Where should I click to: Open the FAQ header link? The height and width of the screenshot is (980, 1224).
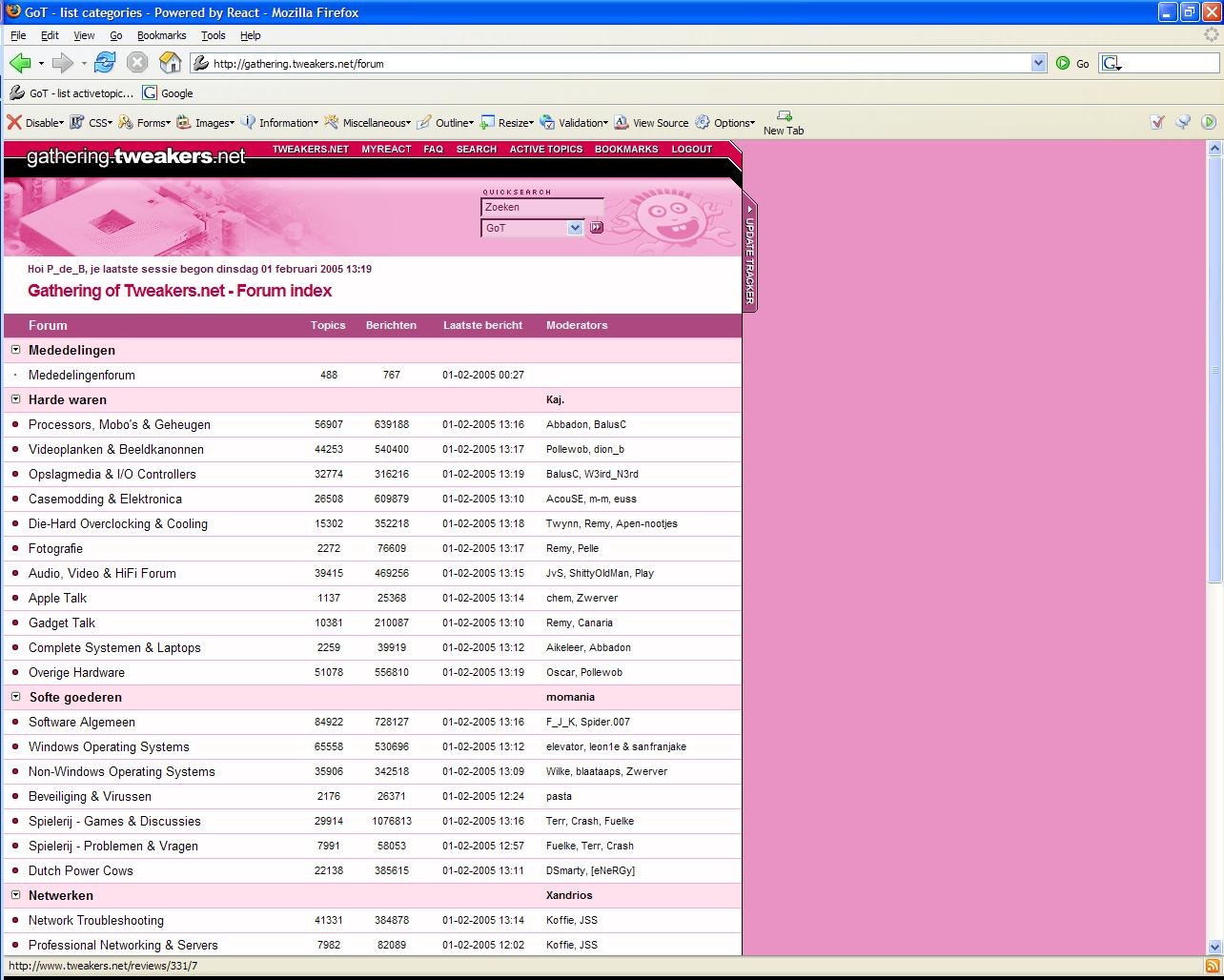click(x=434, y=150)
